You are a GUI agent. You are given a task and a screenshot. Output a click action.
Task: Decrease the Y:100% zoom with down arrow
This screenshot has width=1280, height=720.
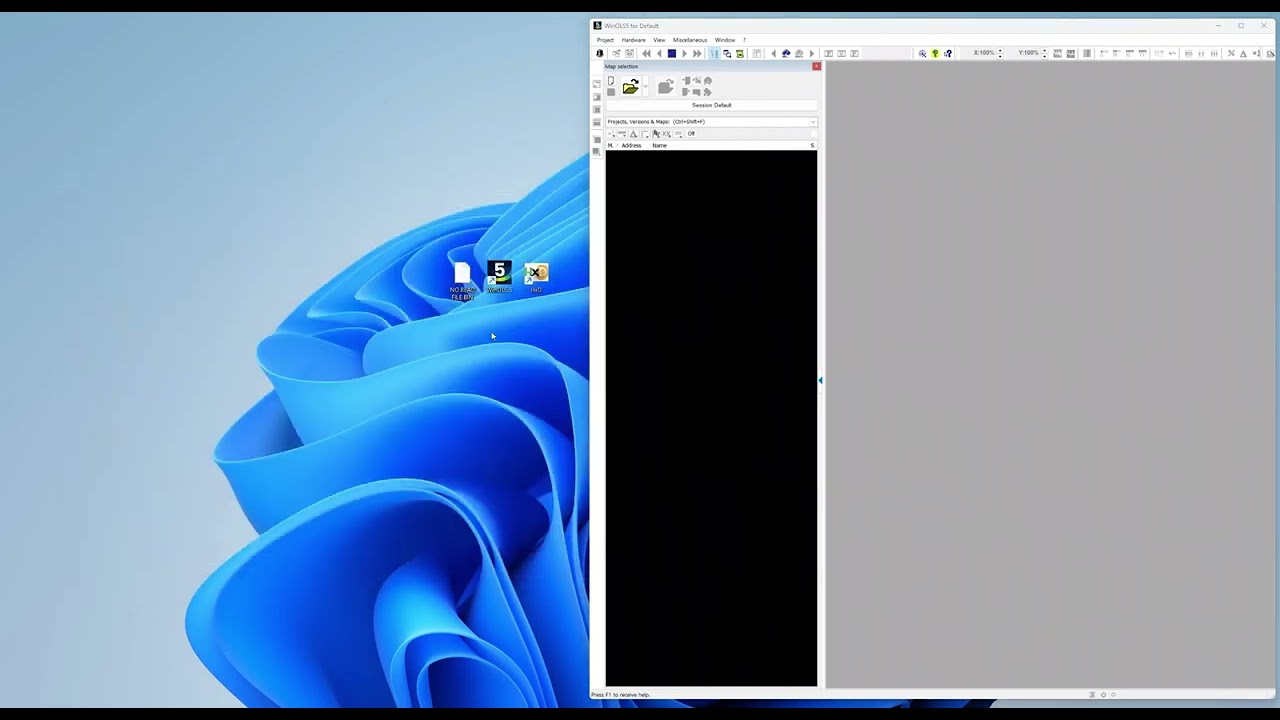[x=1045, y=56]
